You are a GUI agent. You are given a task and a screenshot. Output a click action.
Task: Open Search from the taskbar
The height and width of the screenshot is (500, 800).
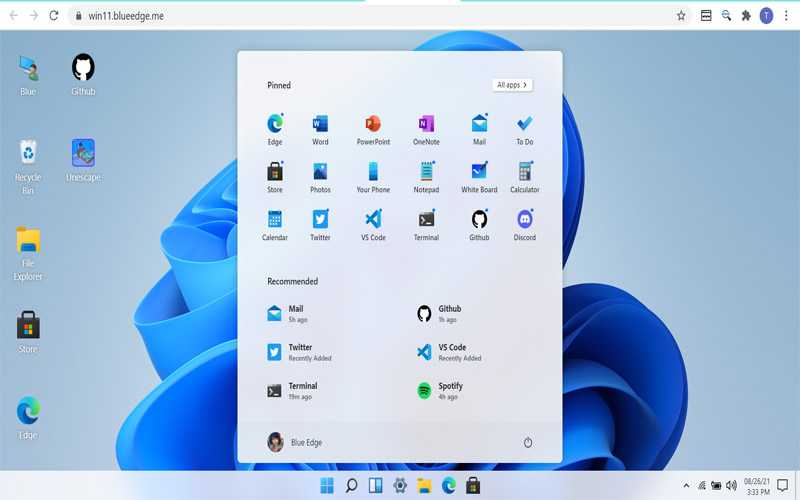(x=351, y=486)
